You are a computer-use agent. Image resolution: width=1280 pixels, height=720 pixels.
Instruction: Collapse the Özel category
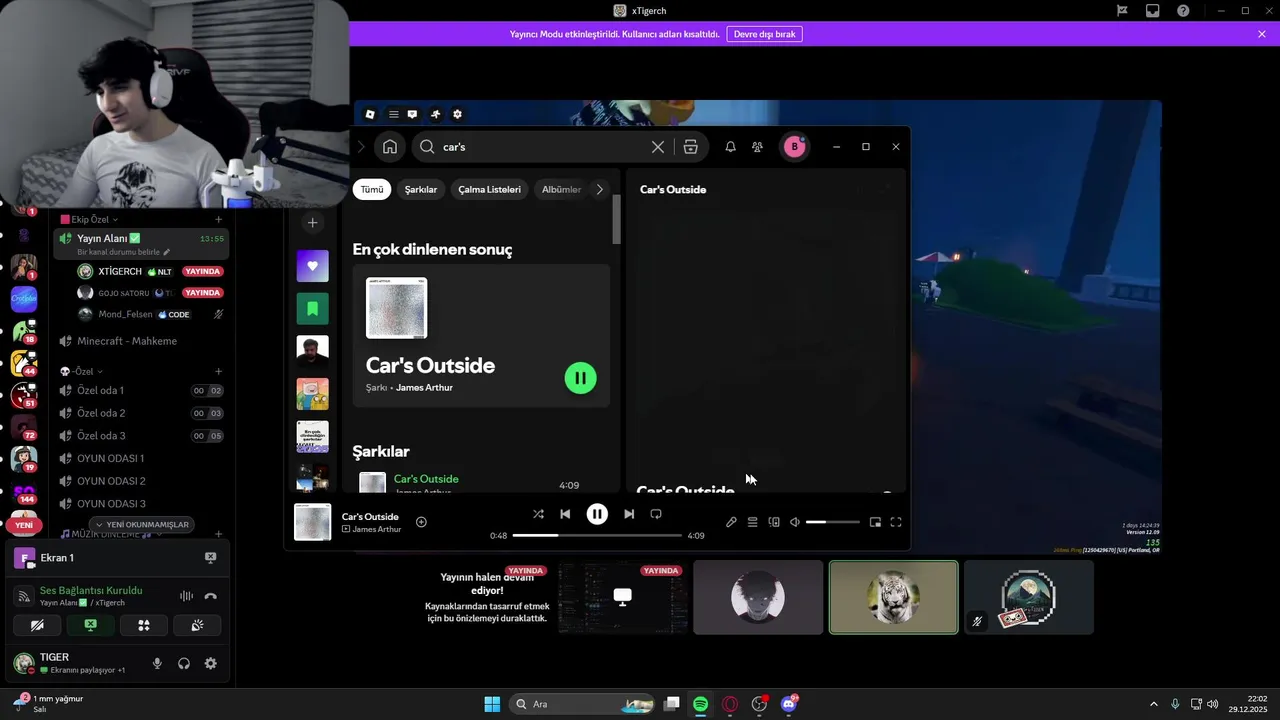point(81,371)
